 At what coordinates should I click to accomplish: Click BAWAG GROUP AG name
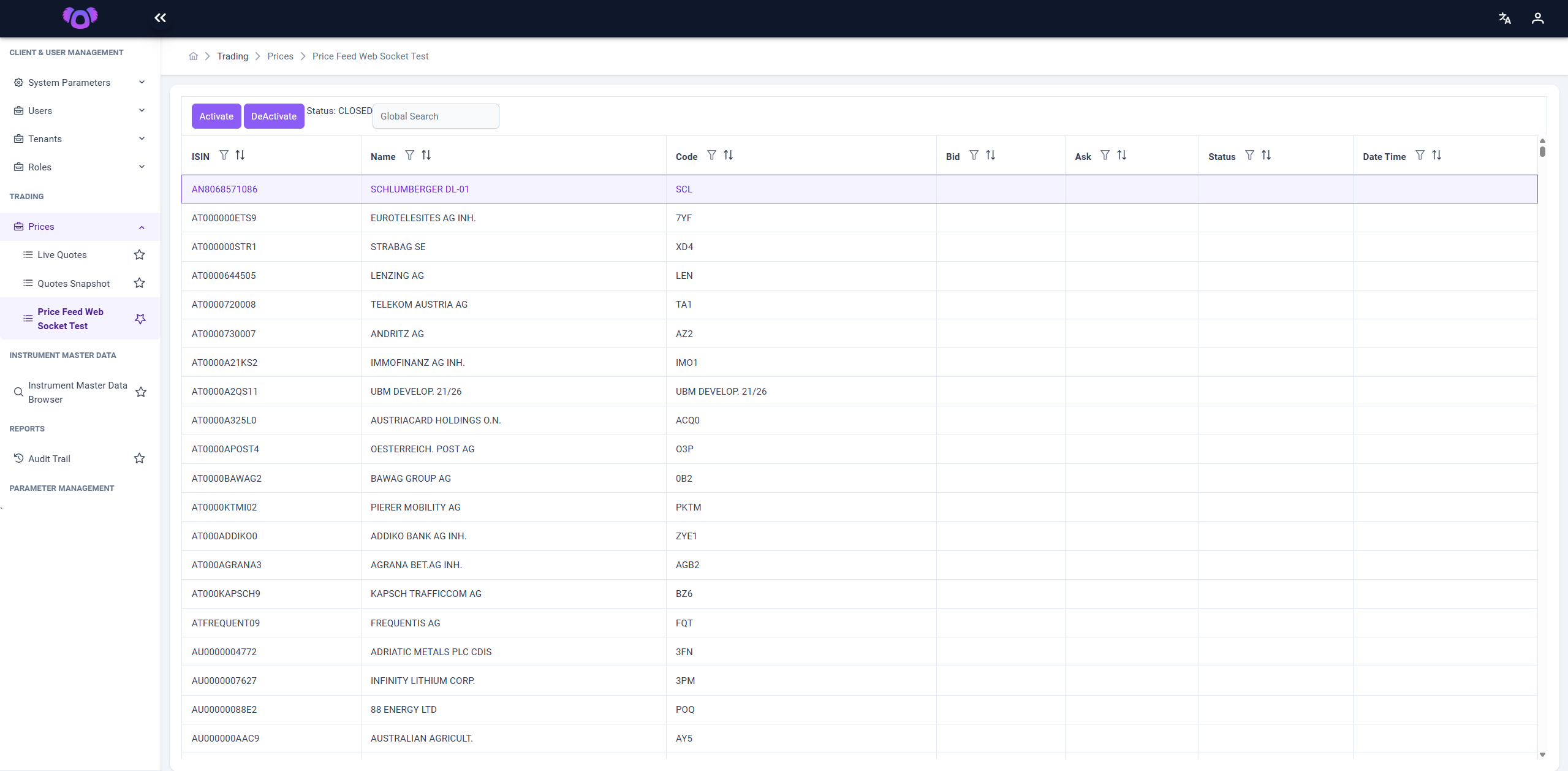pos(411,479)
